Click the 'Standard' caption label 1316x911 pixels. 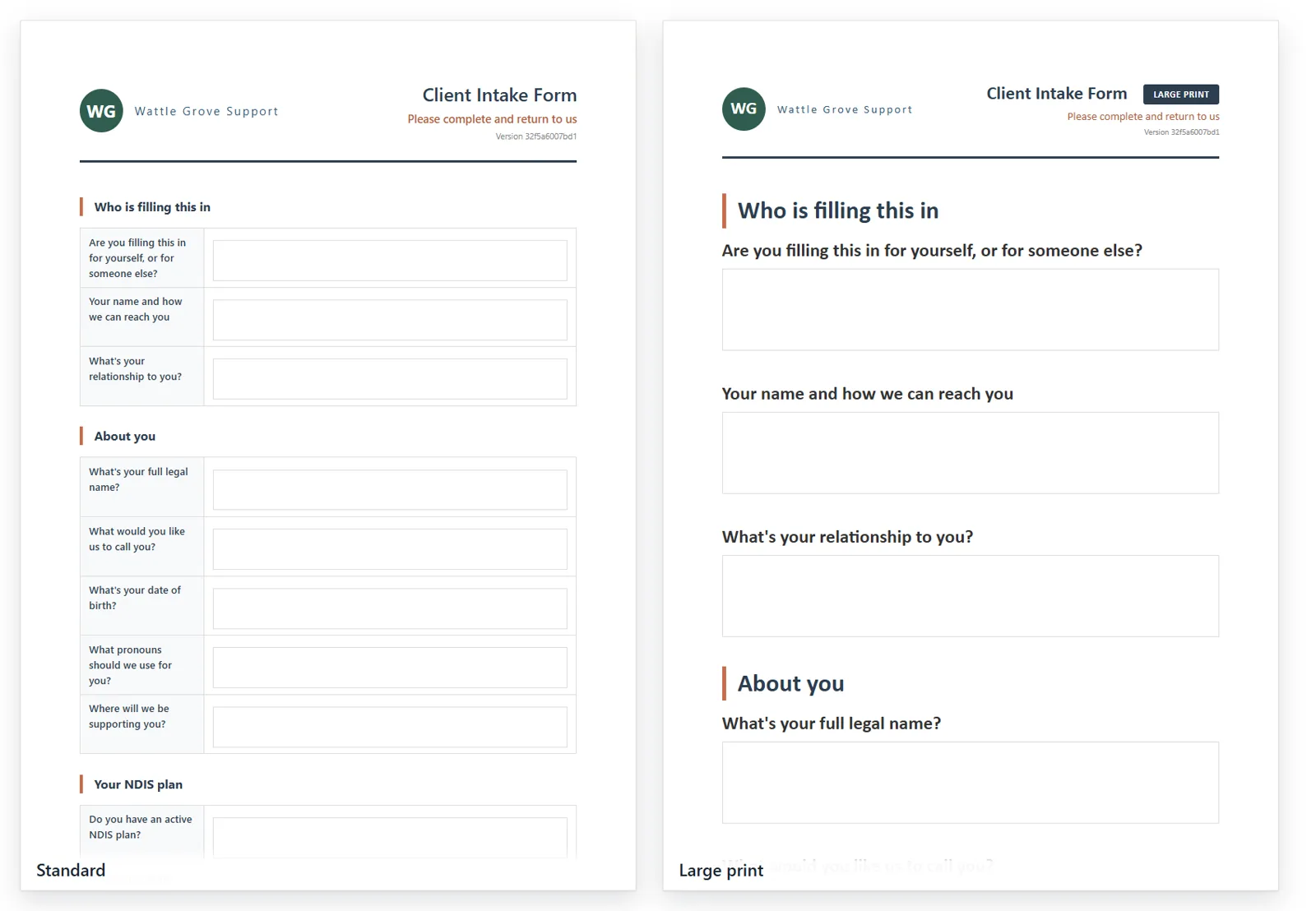[71, 871]
